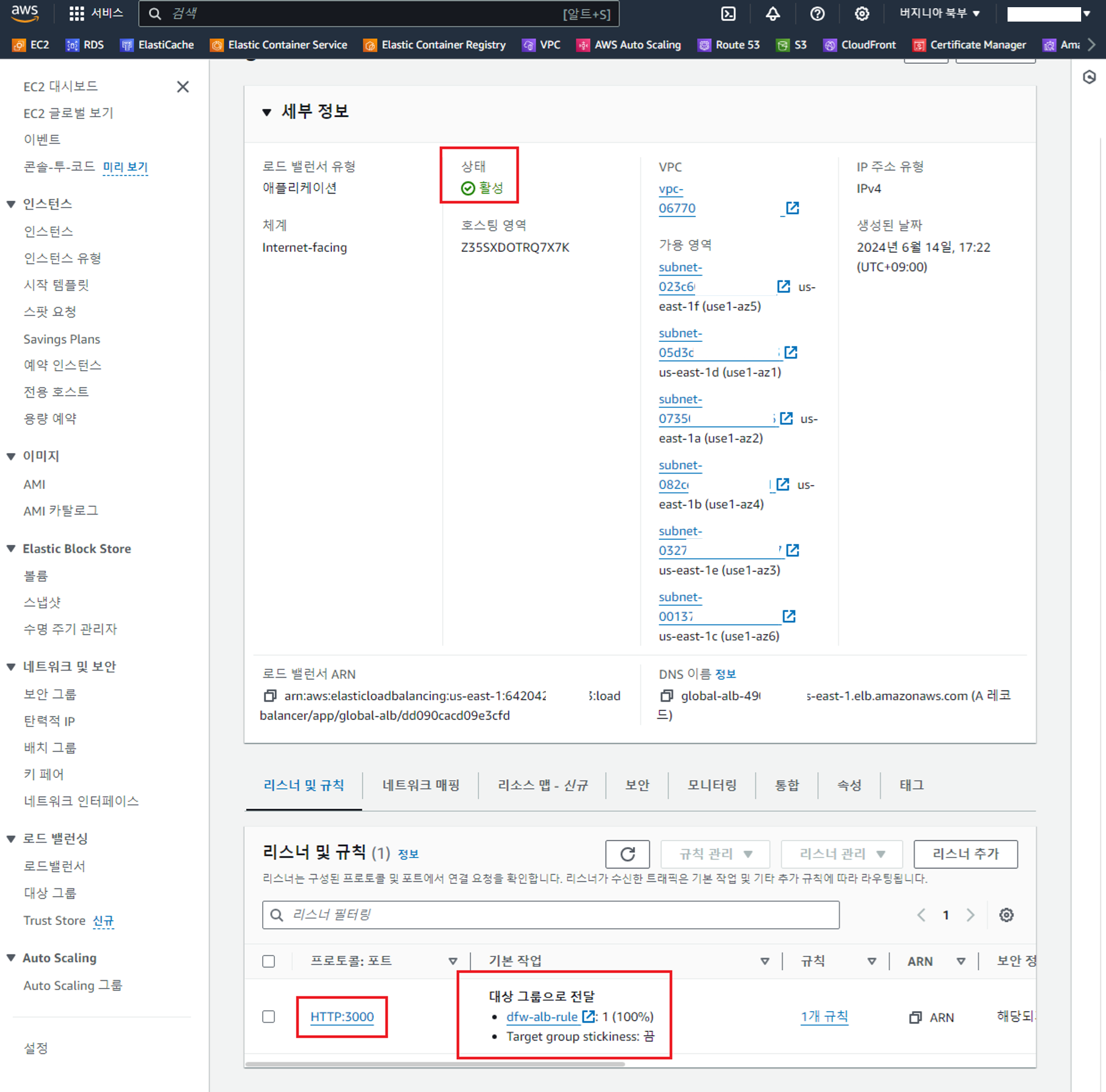Refresh the listeners and rules list
Viewport: 1106px width, 1092px height.
(628, 854)
